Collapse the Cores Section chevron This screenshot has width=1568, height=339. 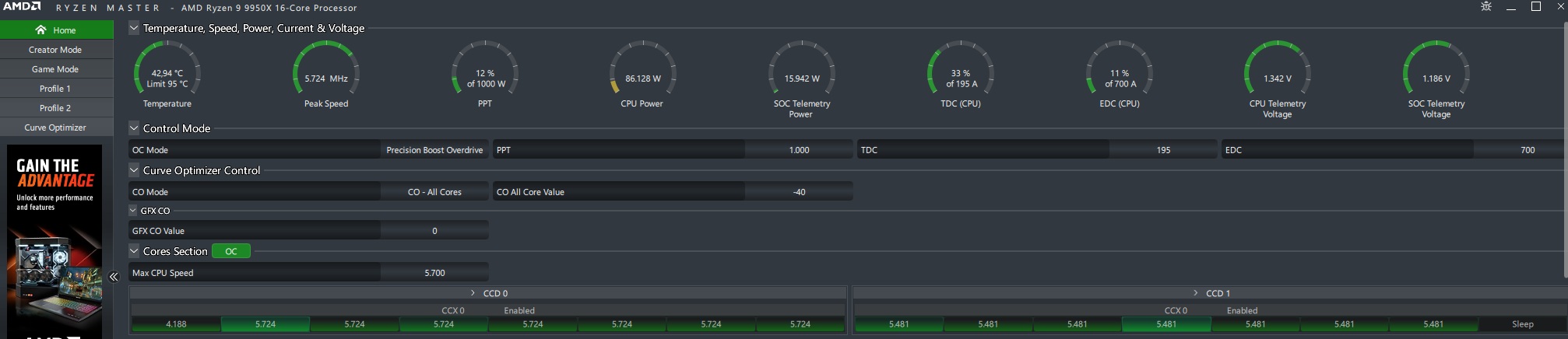point(134,251)
